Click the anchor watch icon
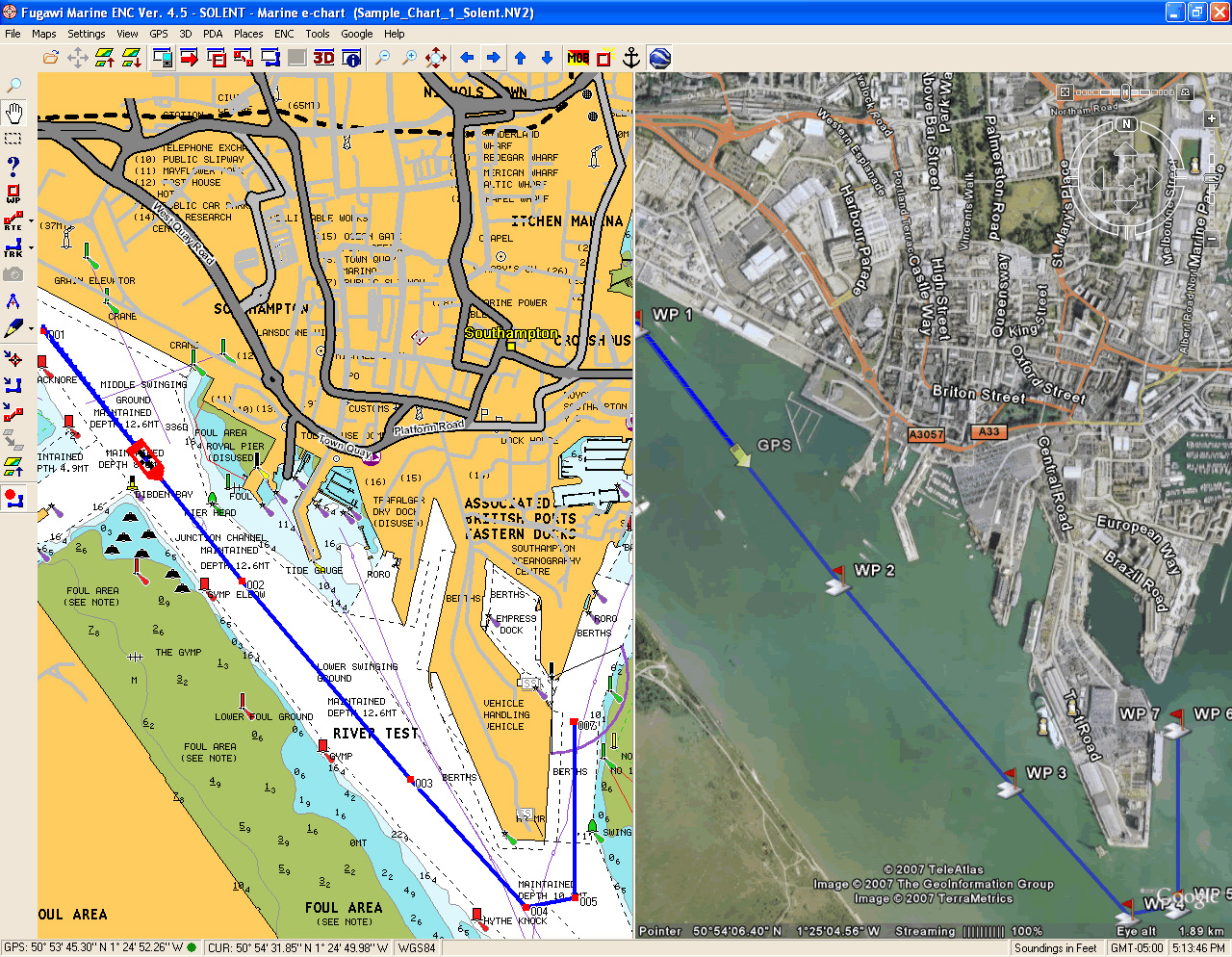The height and width of the screenshot is (957, 1232). click(631, 58)
